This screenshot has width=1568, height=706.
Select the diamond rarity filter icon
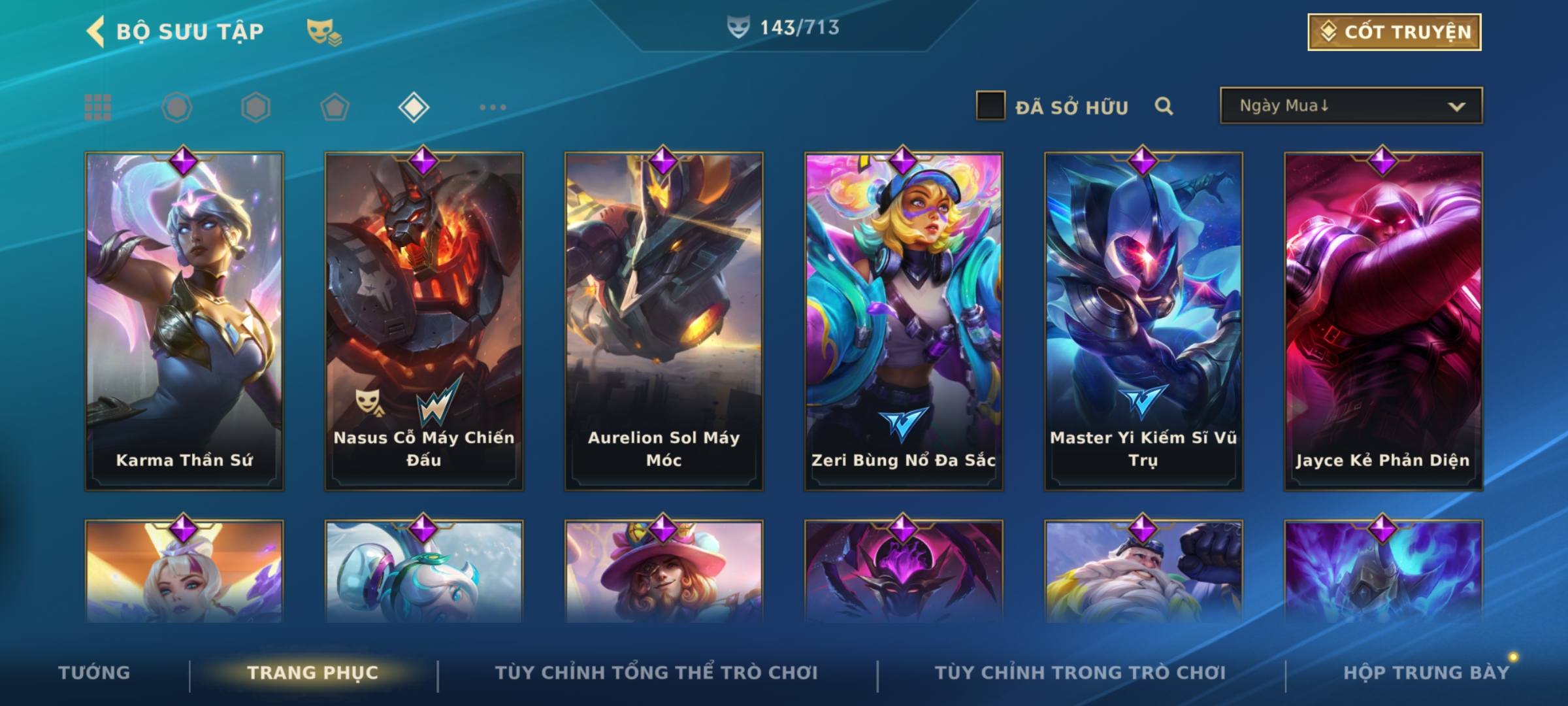click(x=414, y=107)
